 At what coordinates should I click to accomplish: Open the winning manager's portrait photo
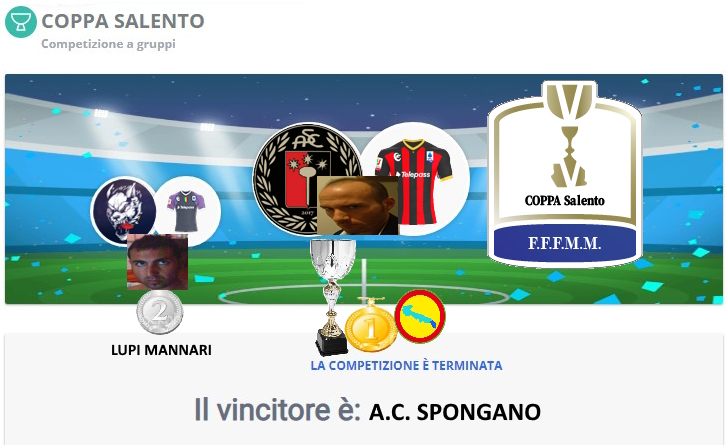coord(357,205)
